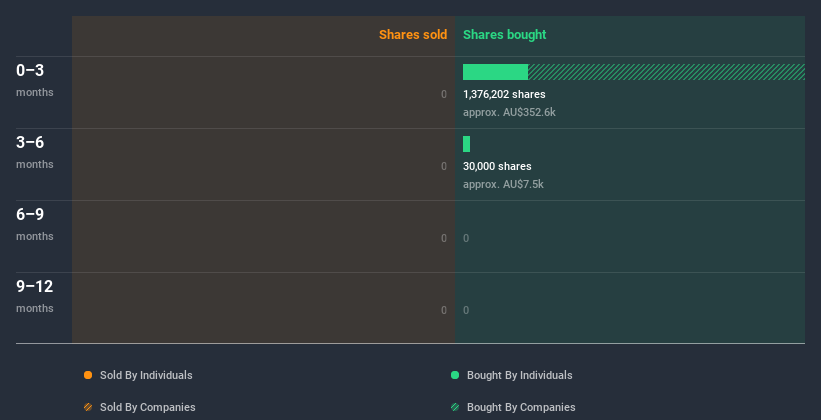Click the orange Sold By Individuals legend dot
Viewport: 821px width, 420px height.
(88, 375)
